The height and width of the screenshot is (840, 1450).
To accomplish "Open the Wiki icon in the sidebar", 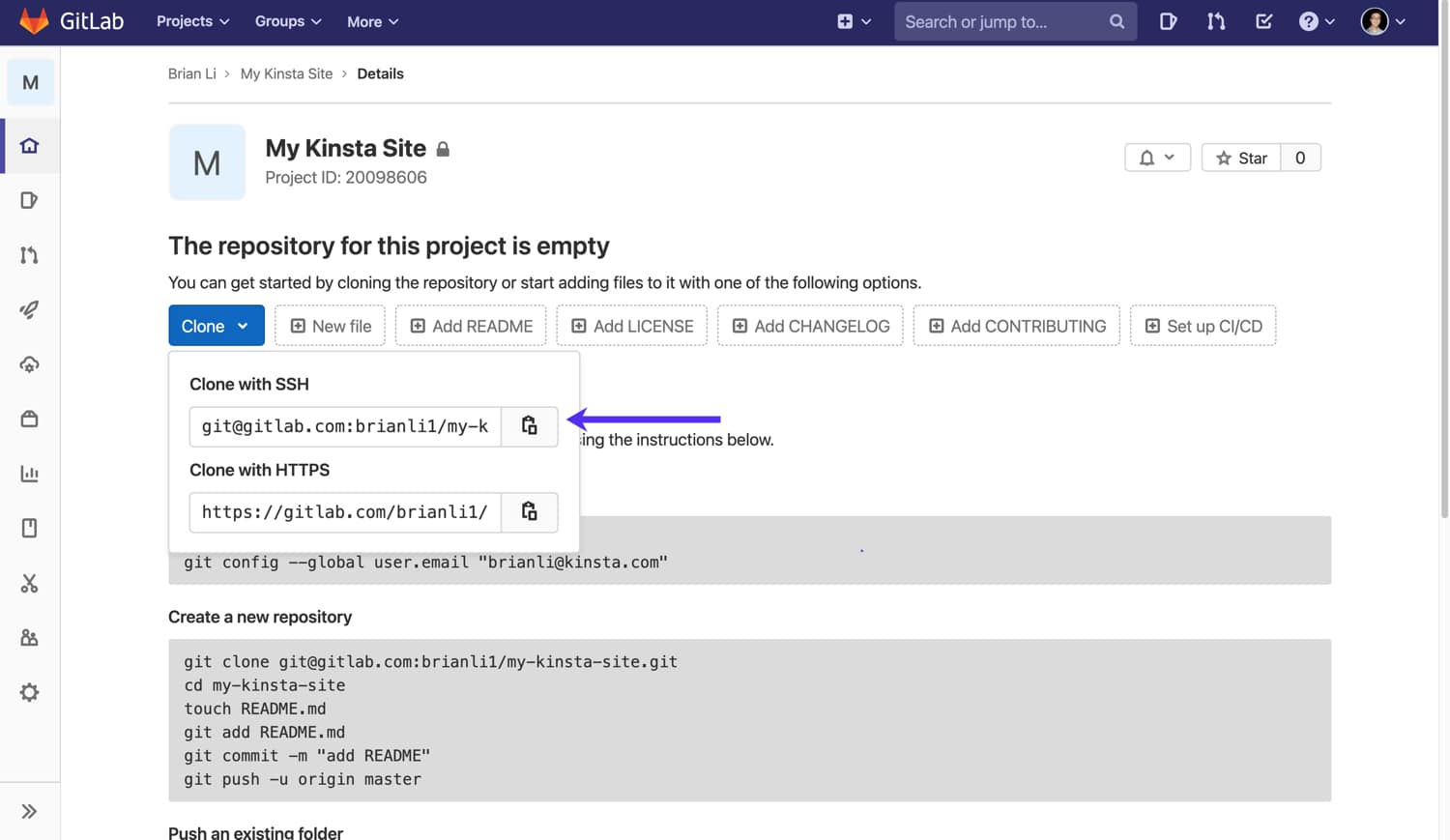I will click(30, 527).
